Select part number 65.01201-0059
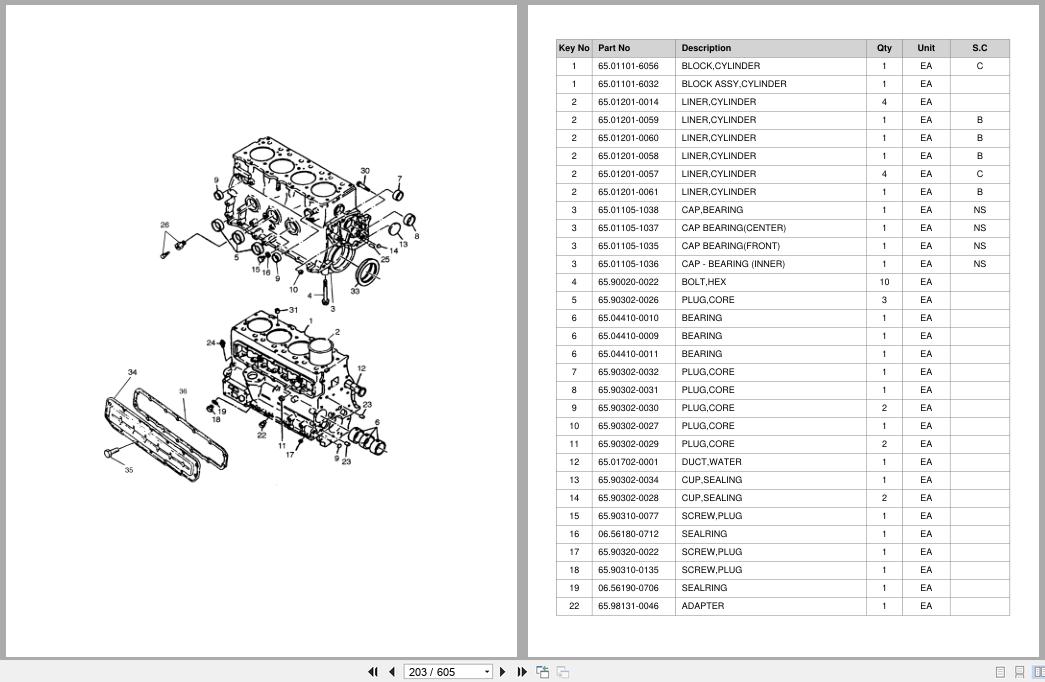This screenshot has height=682, width=1045. click(628, 120)
